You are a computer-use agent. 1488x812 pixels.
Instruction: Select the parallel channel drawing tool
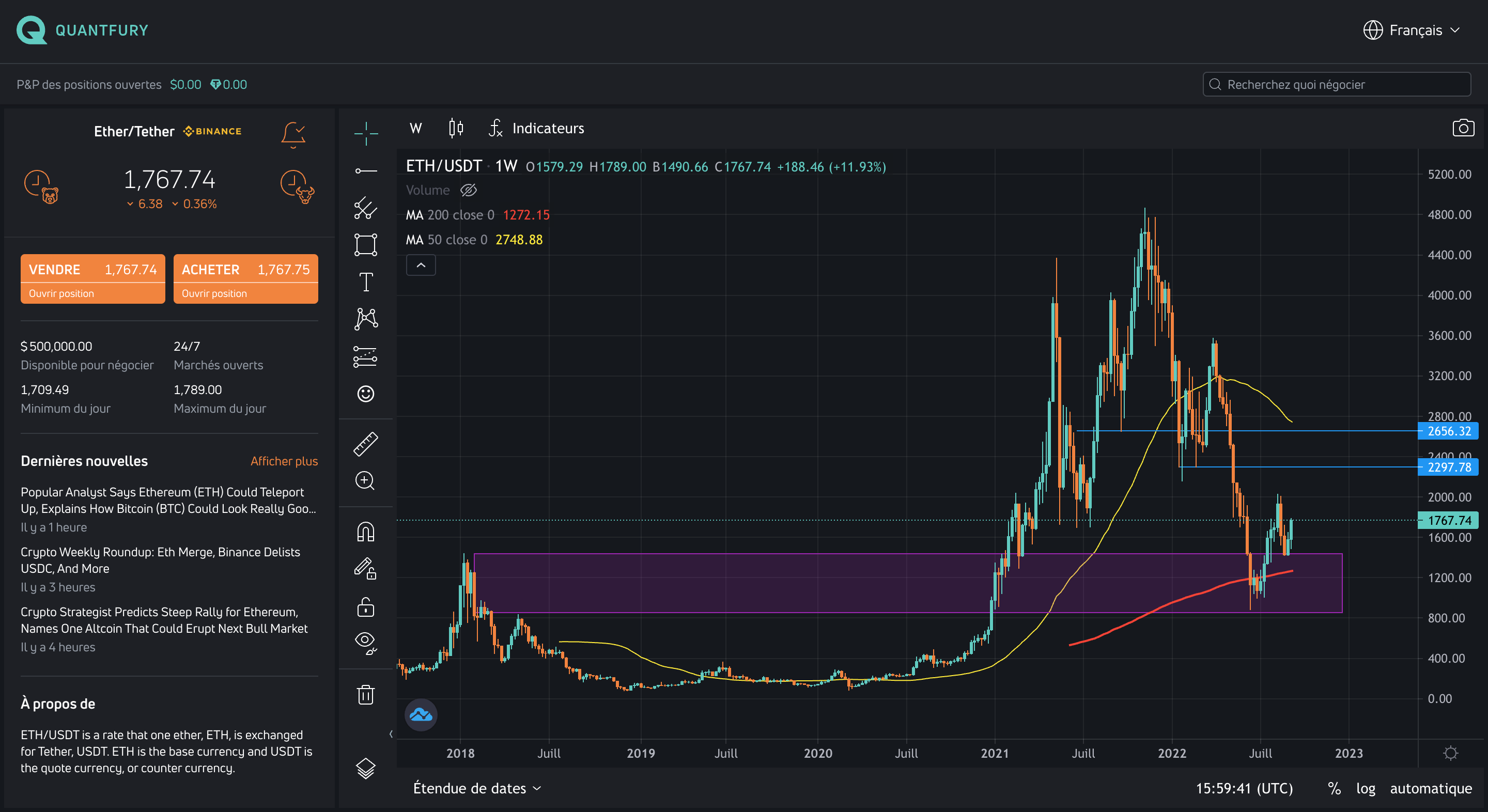pyautogui.click(x=366, y=208)
